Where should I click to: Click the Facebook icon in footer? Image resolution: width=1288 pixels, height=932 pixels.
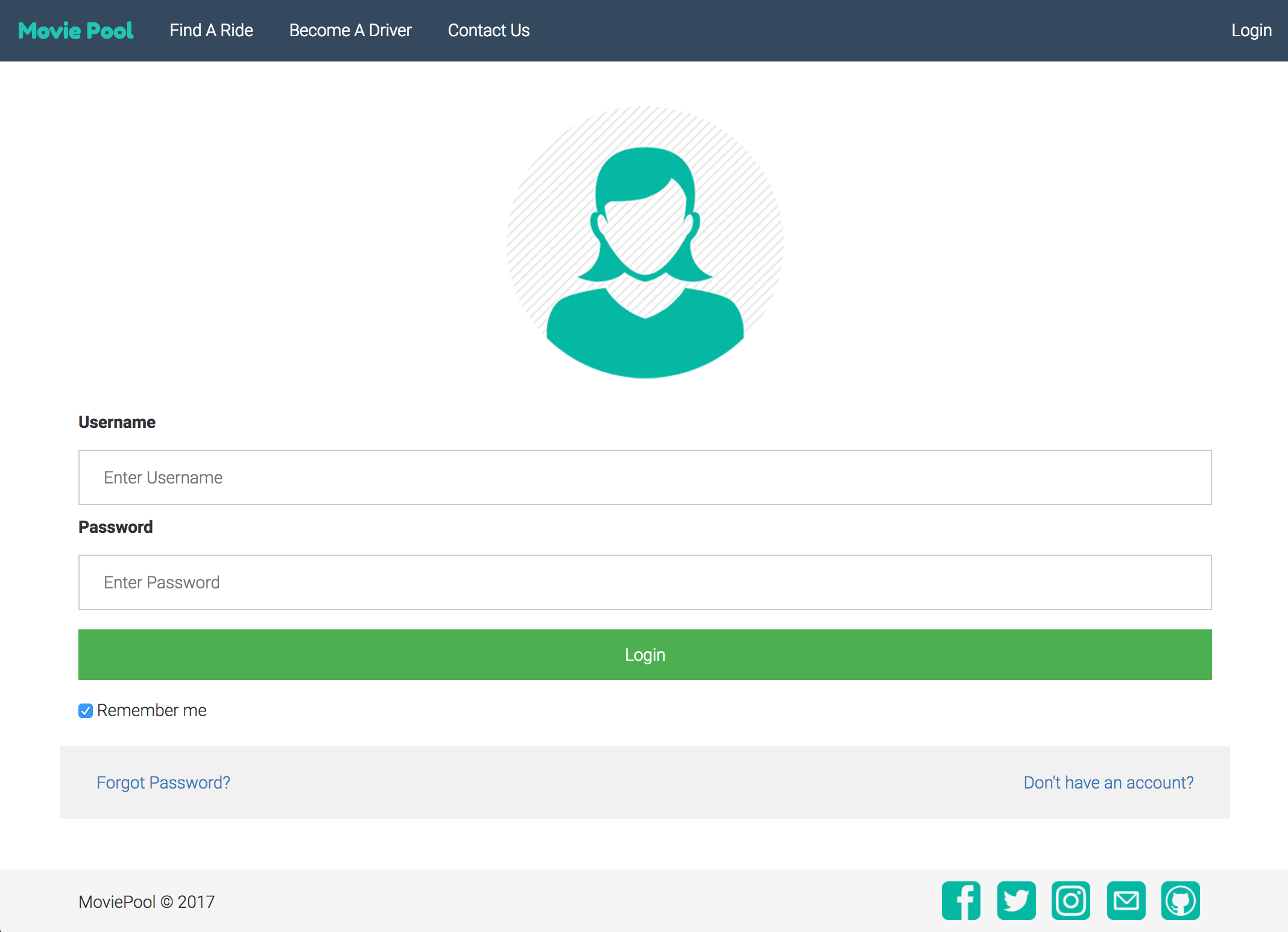click(961, 901)
